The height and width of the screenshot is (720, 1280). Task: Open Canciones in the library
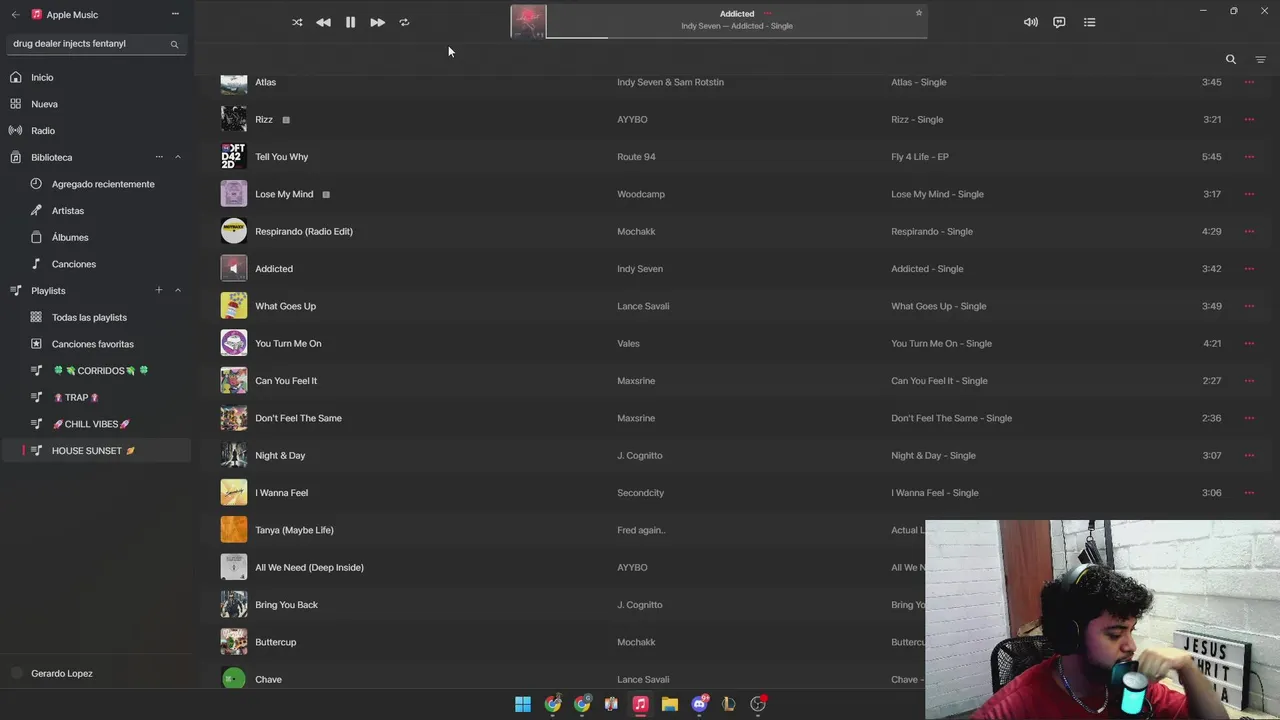[x=74, y=264]
